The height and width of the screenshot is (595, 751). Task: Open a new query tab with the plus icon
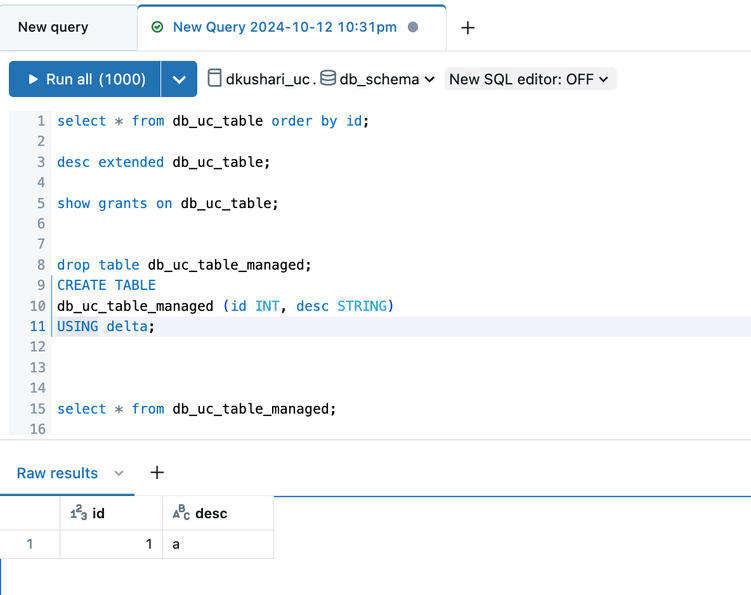(x=467, y=28)
